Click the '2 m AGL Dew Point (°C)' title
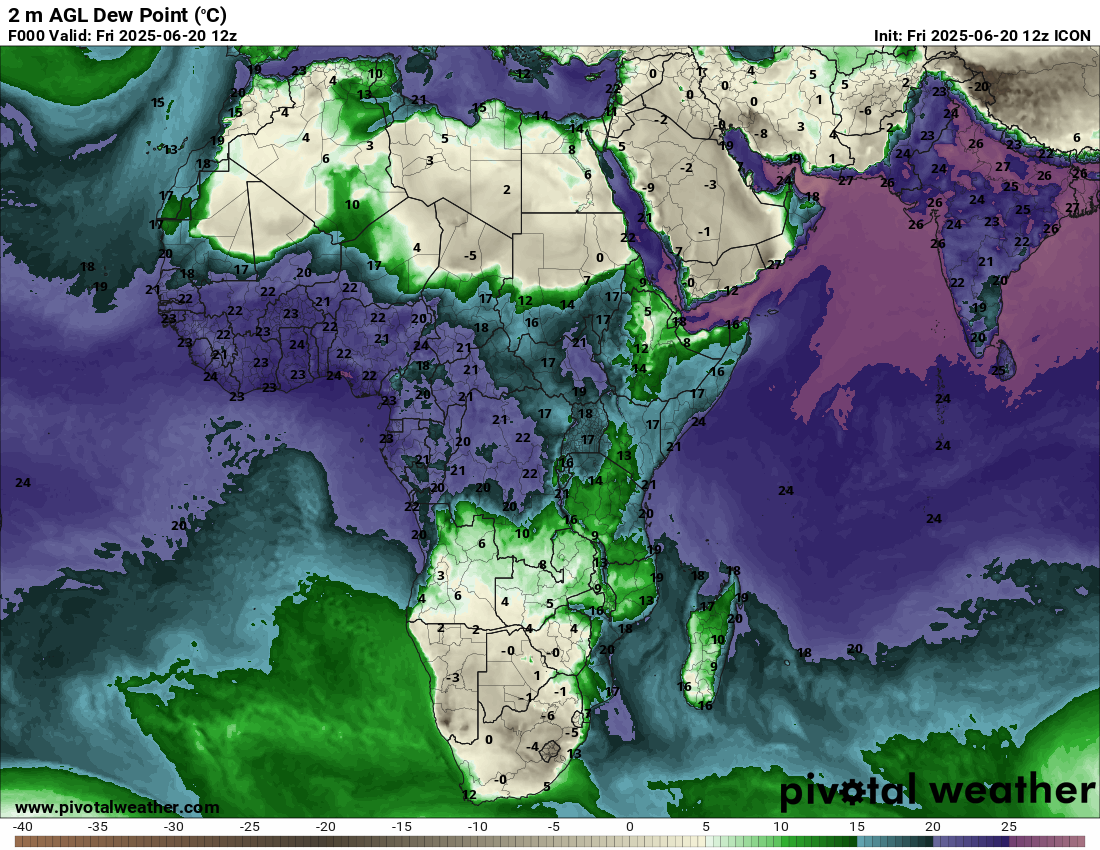 pyautogui.click(x=117, y=15)
